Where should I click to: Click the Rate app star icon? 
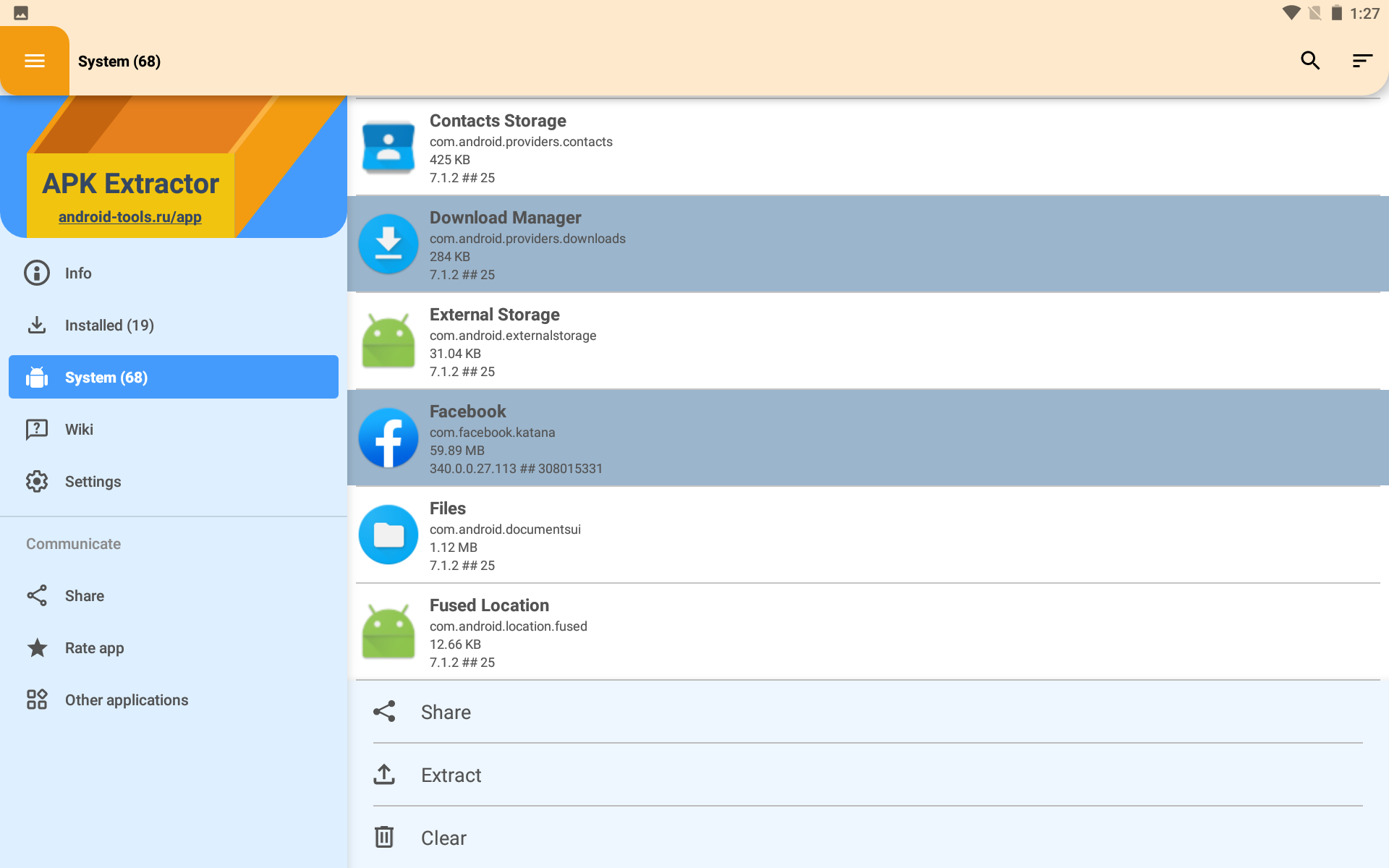37,647
